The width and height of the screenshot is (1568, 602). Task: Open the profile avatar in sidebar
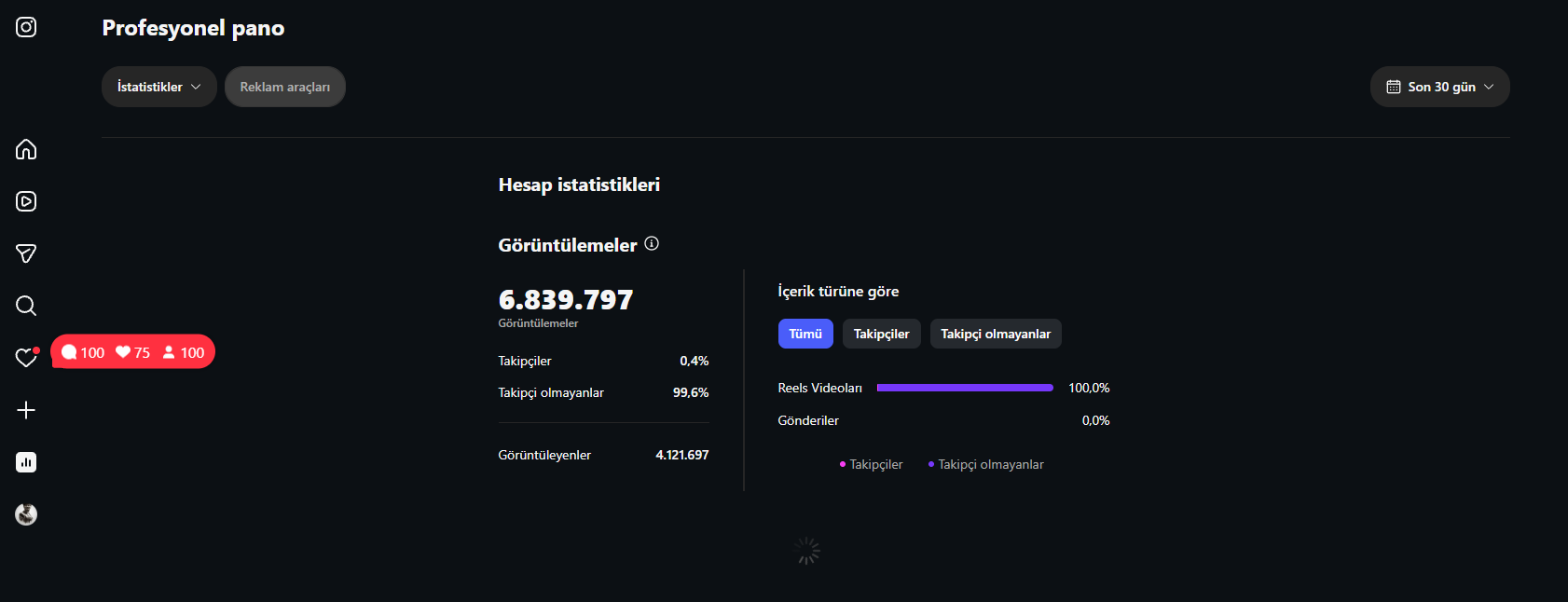pos(26,514)
